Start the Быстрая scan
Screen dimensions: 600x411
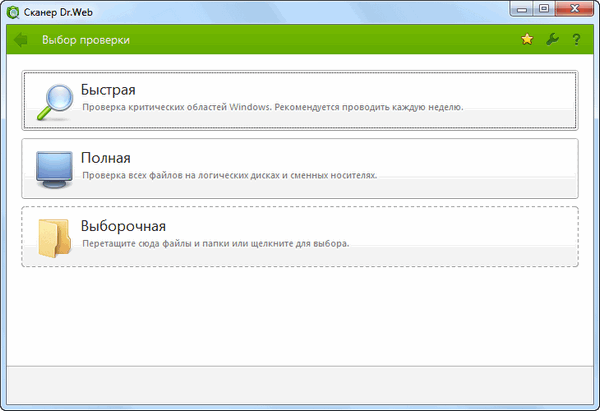pyautogui.click(x=300, y=100)
